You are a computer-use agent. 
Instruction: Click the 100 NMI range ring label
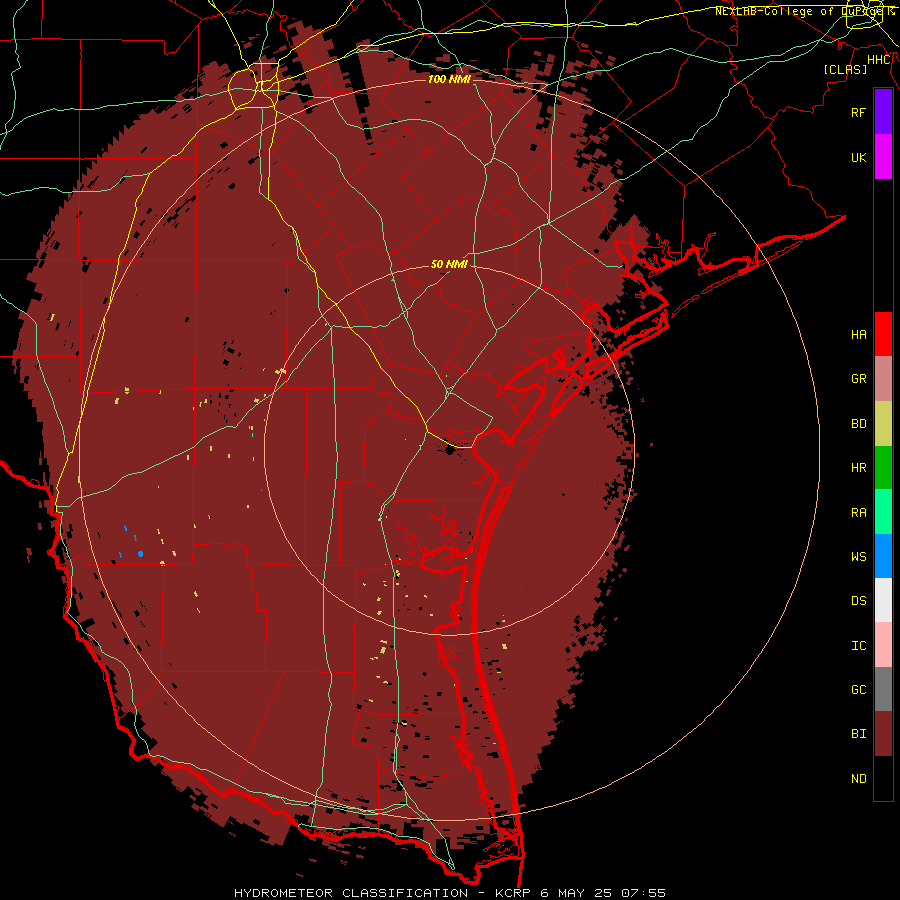449,79
